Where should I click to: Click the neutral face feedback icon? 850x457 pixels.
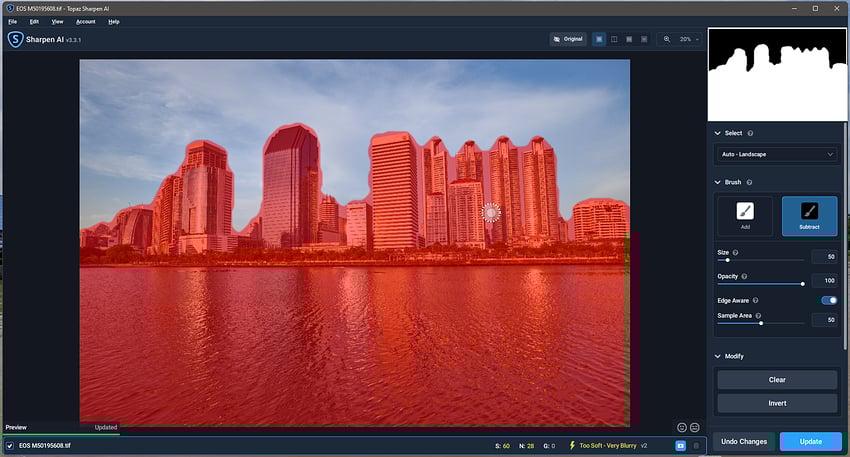(694, 427)
